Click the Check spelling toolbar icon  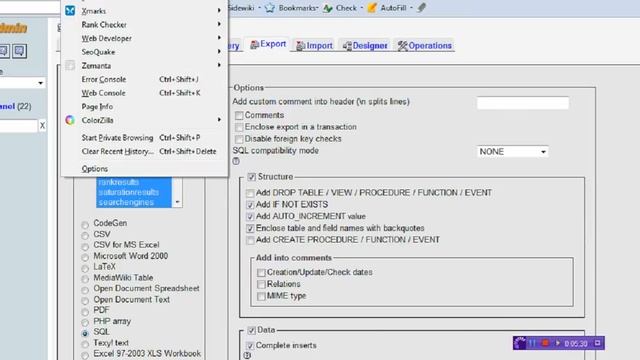328,8
